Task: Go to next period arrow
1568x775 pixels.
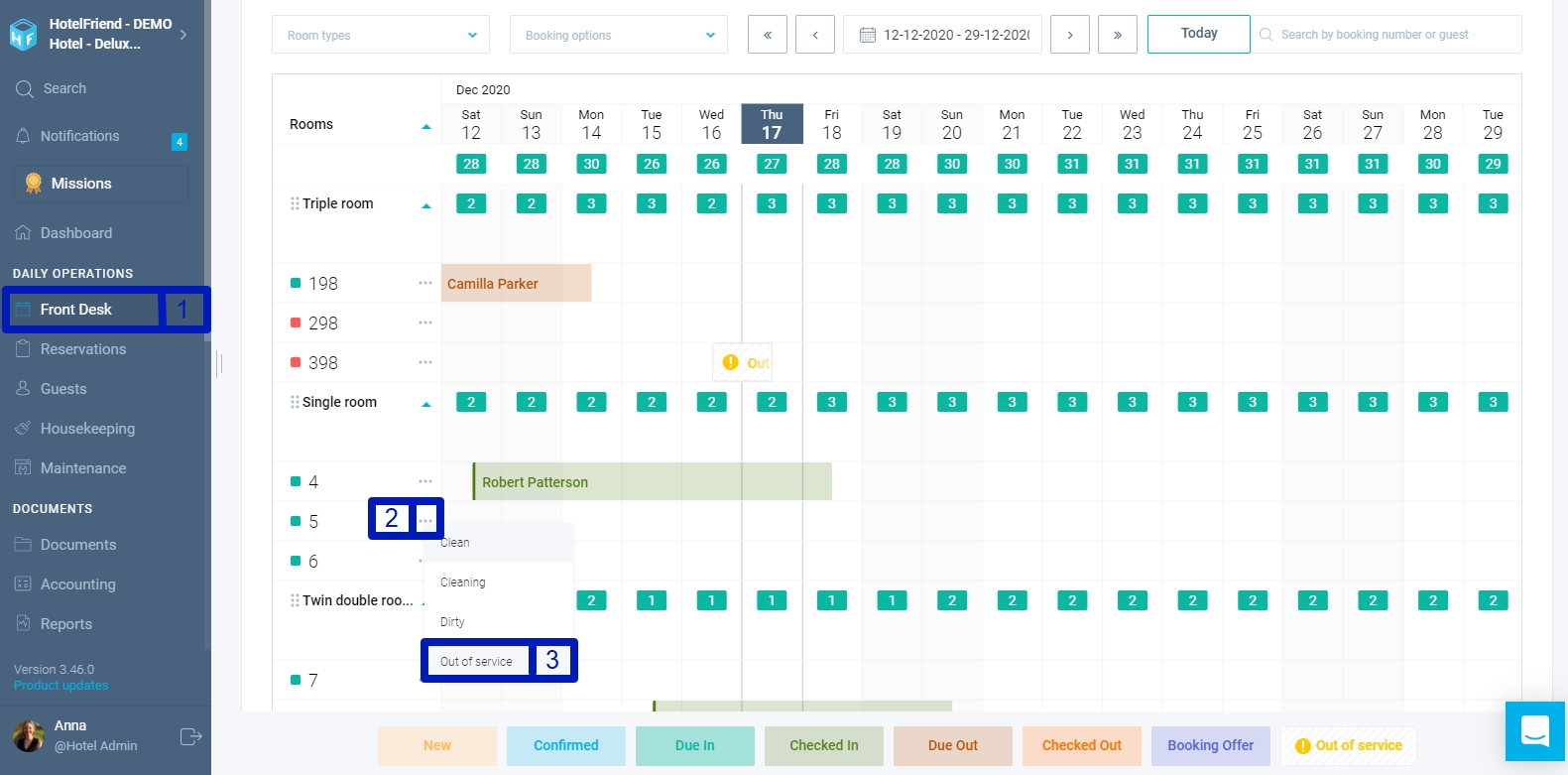Action: point(1070,35)
